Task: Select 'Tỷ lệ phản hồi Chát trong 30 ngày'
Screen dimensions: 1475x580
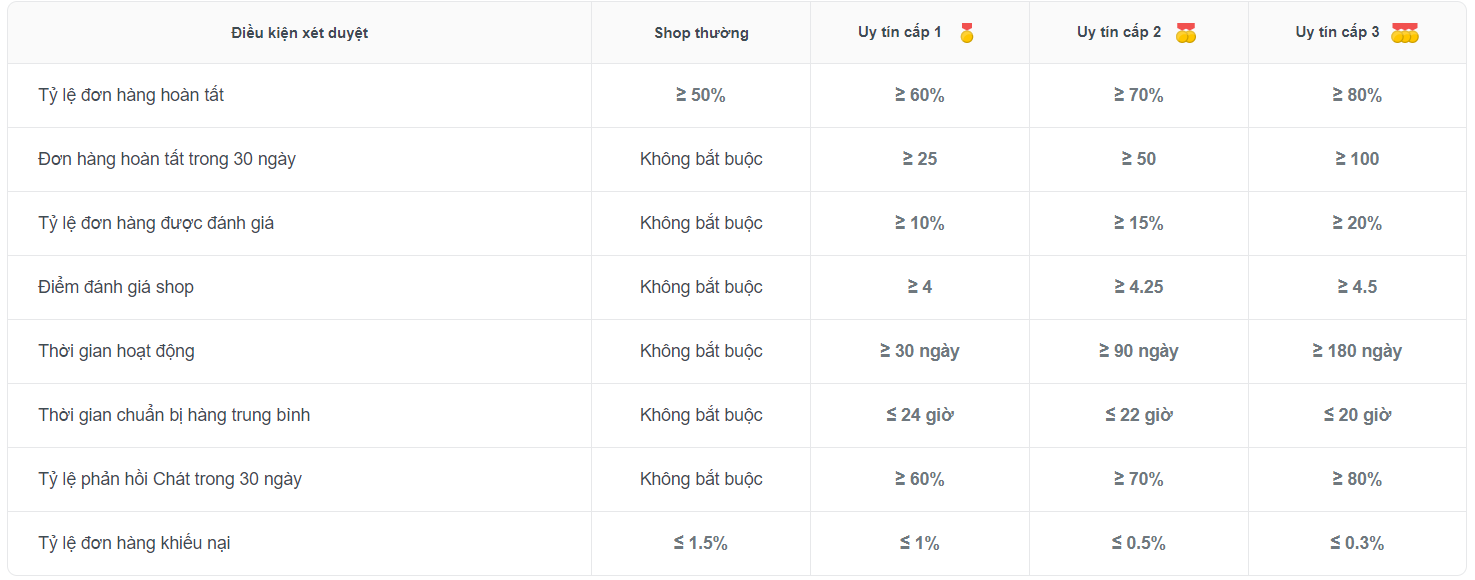Action: [x=170, y=479]
